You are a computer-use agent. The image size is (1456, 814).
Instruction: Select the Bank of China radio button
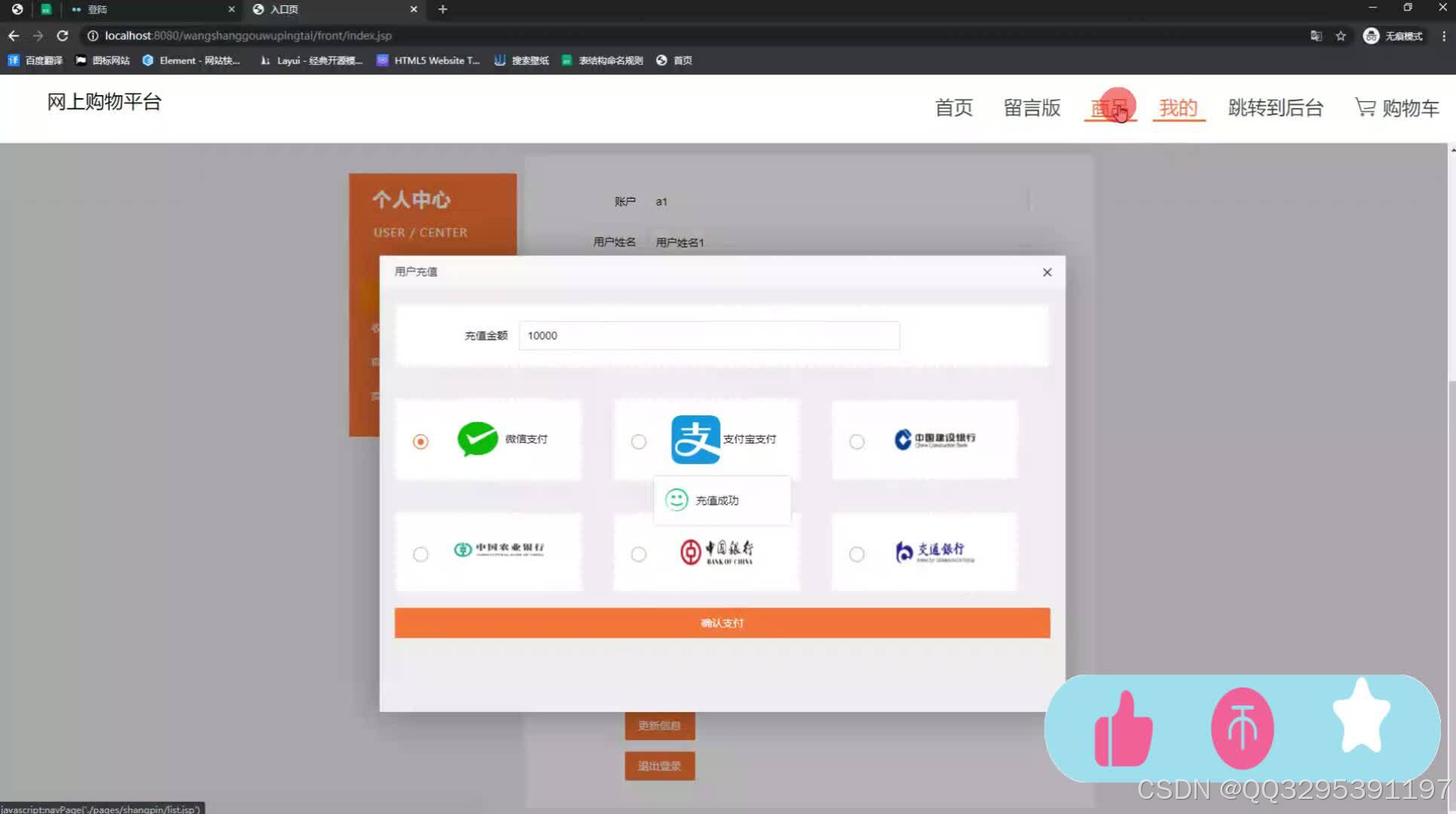click(x=638, y=555)
